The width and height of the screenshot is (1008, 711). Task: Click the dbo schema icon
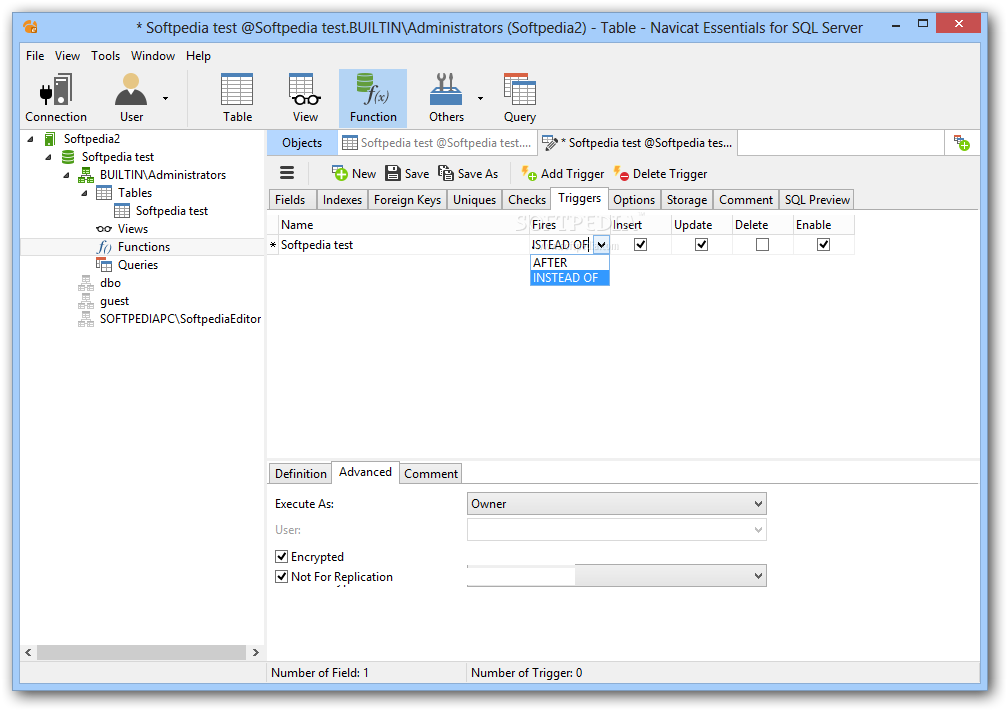pos(86,283)
